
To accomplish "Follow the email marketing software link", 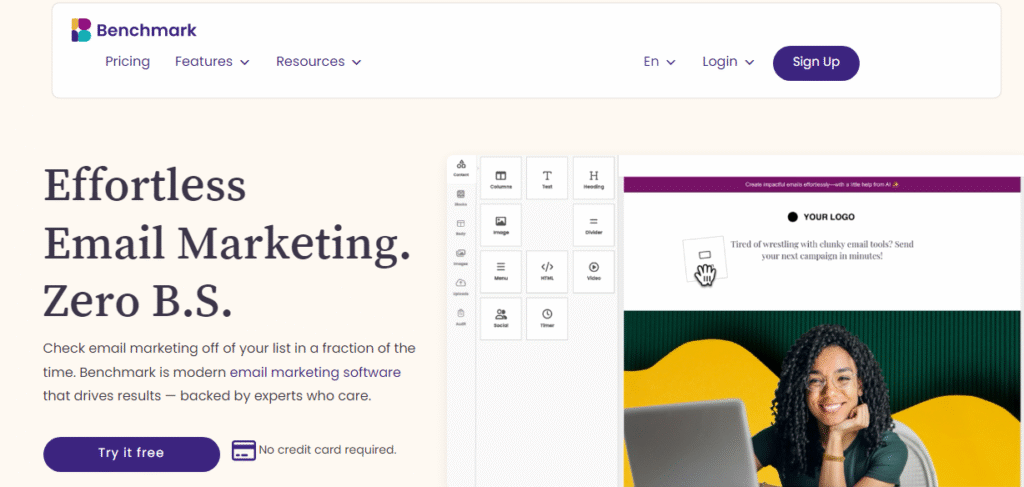I will [x=315, y=372].
